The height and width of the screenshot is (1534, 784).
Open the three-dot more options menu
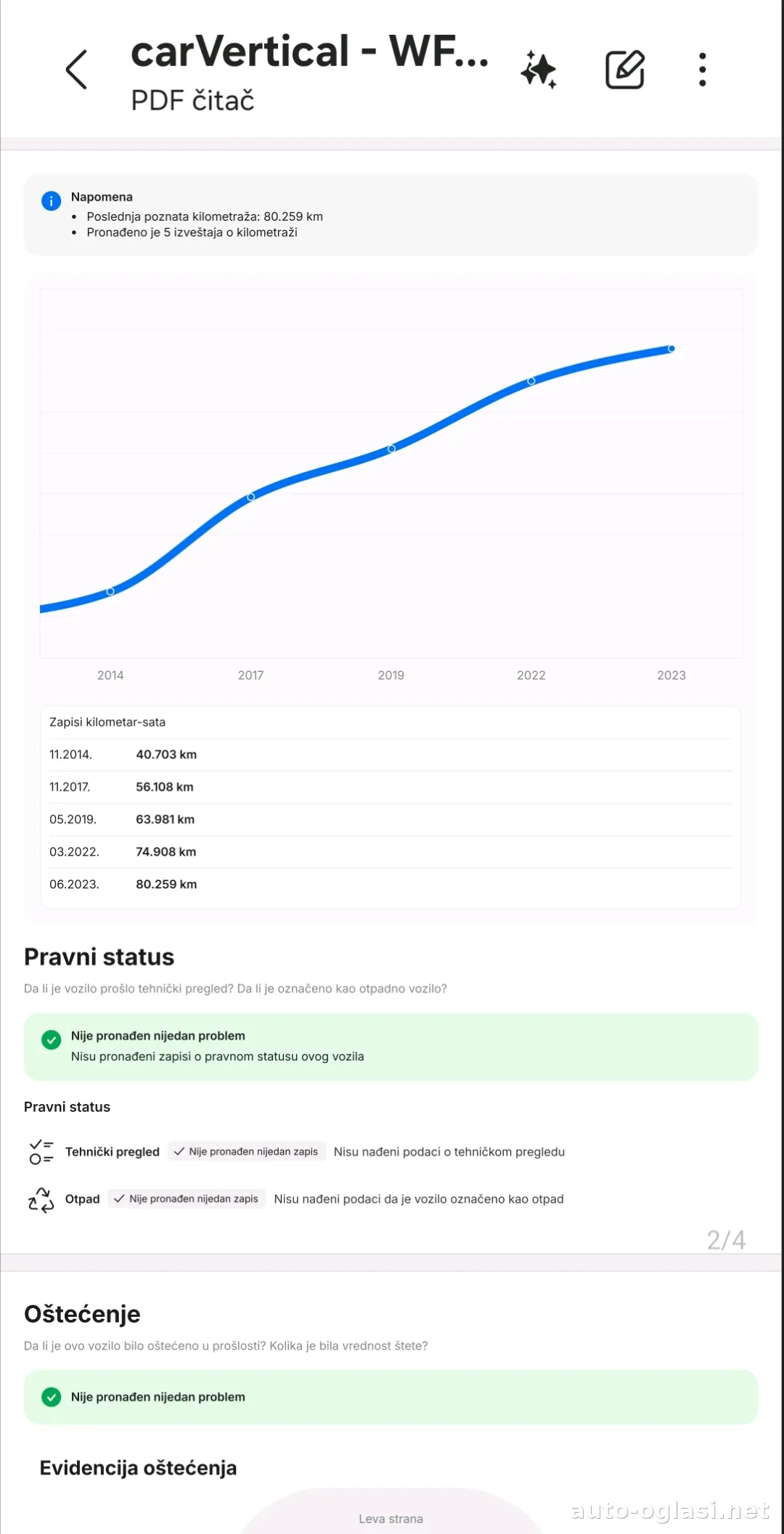pos(702,70)
